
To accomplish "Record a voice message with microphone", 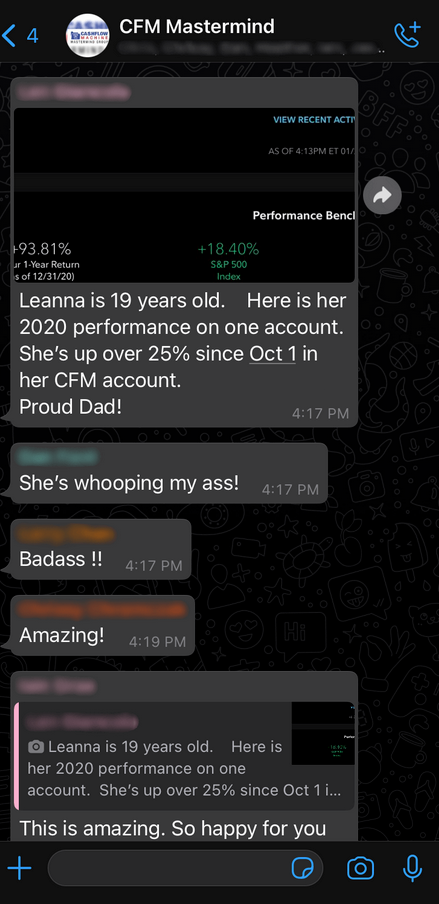I will coord(412,868).
